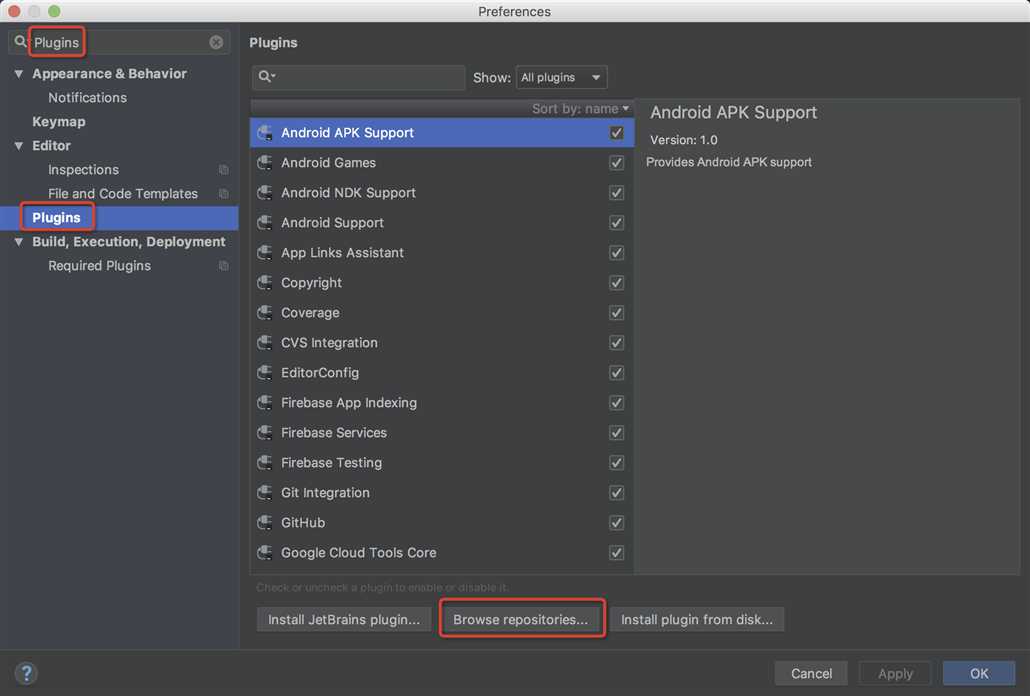Toggle the Android NDK Support checkbox
Image resolution: width=1030 pixels, height=696 pixels.
616,192
